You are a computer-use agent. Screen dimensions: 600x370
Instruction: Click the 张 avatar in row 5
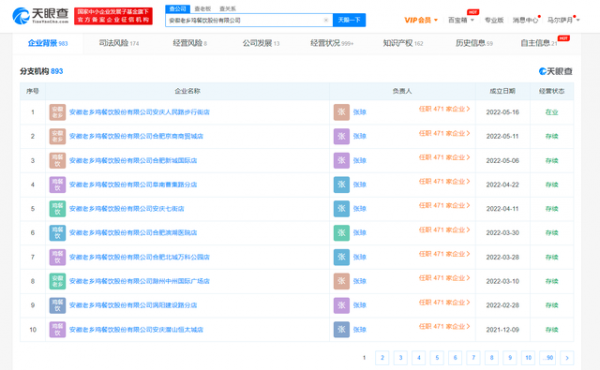(341, 209)
